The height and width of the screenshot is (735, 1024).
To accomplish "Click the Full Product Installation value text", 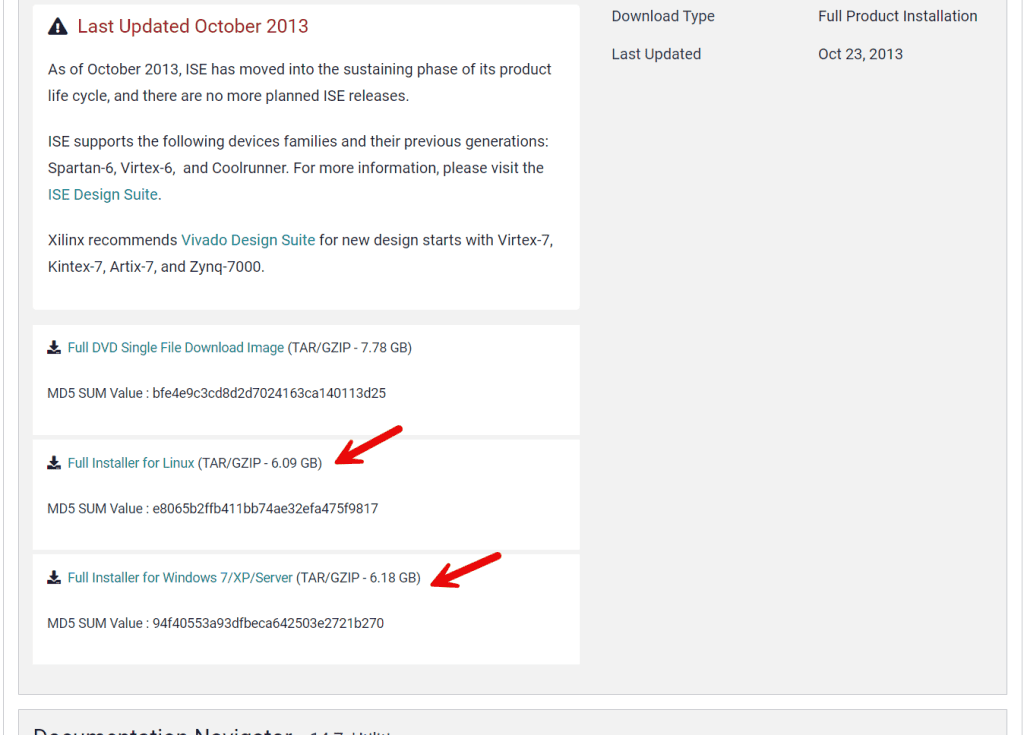I will tap(897, 16).
